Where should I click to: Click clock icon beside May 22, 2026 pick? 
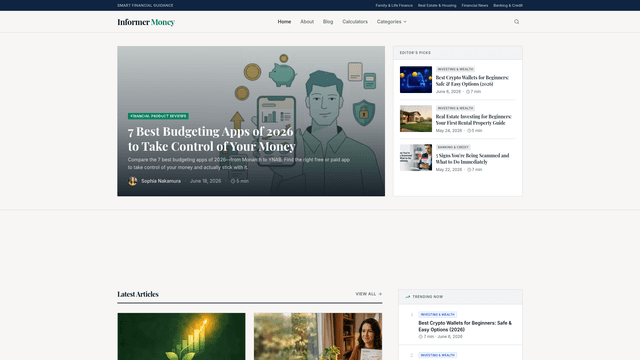pyautogui.click(x=469, y=169)
